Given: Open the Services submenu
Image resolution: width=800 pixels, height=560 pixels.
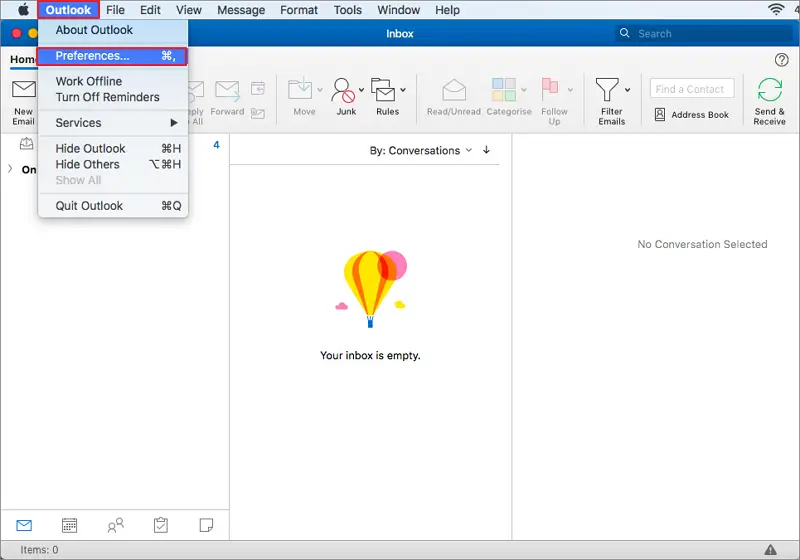Looking at the screenshot, I should (113, 123).
